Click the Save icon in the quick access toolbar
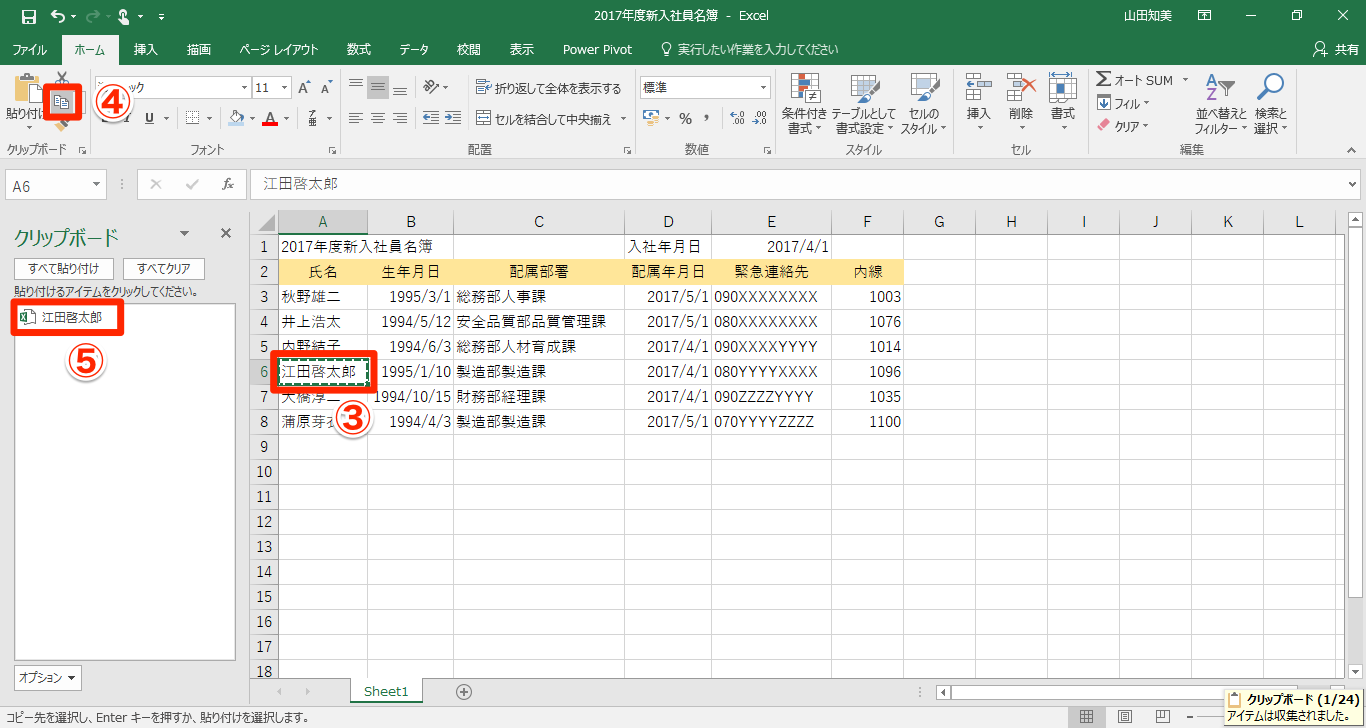The image size is (1366, 728). (28, 16)
